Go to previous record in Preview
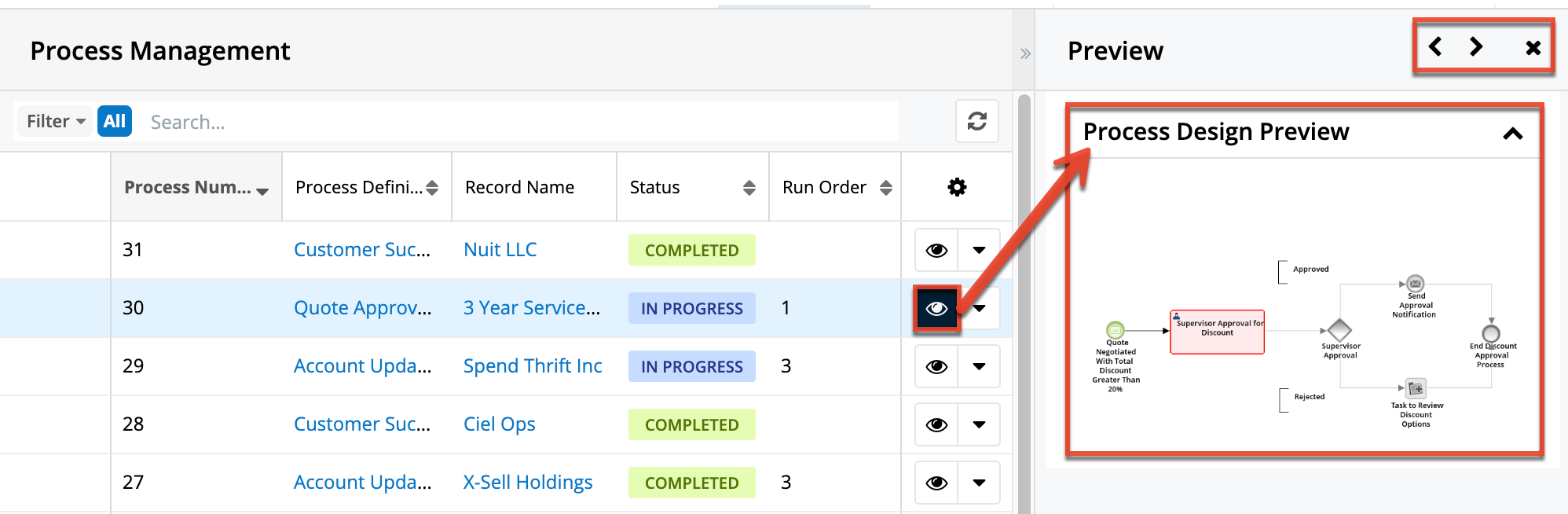The height and width of the screenshot is (514, 1568). [x=1435, y=47]
